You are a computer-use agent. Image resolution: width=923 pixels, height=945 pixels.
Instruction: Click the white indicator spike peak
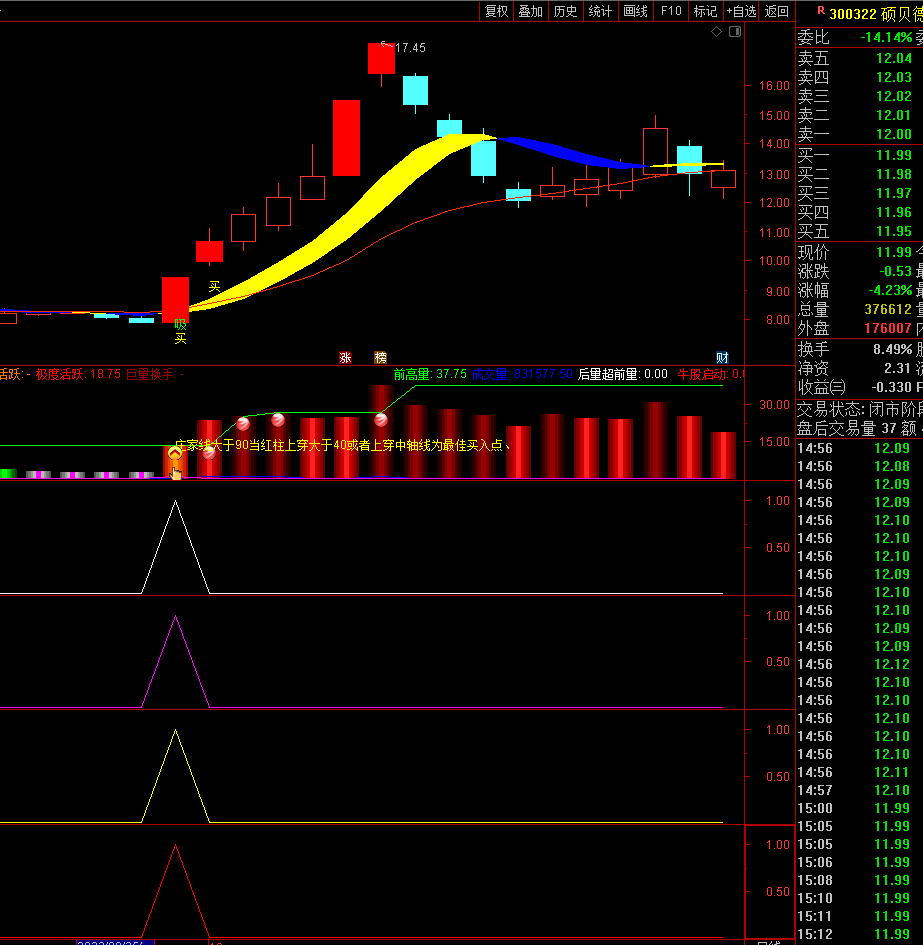point(175,501)
